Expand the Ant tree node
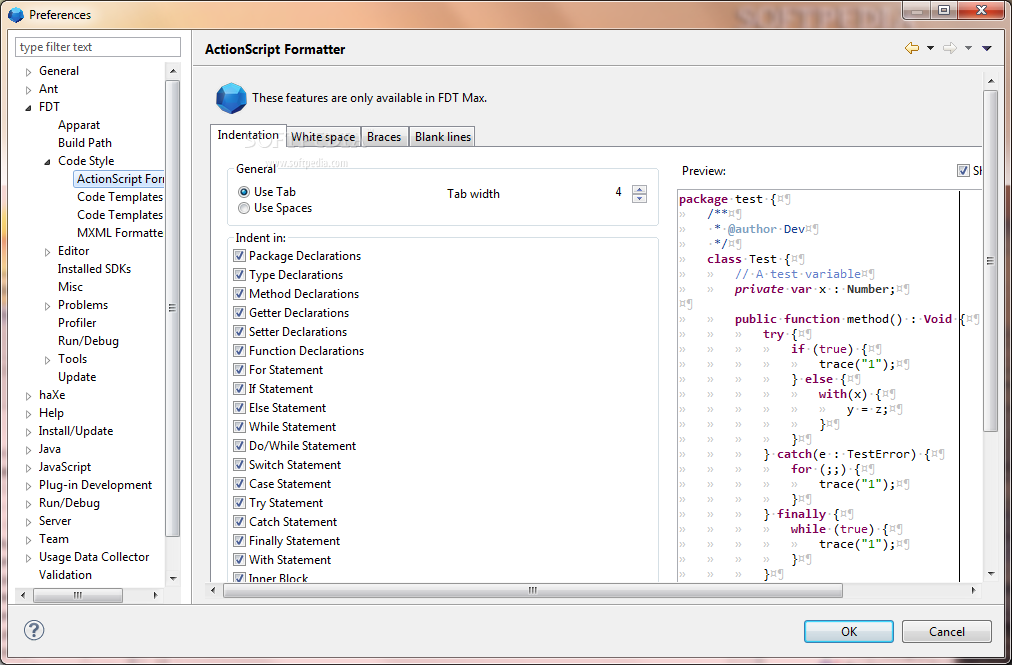1012x665 pixels. coord(28,90)
